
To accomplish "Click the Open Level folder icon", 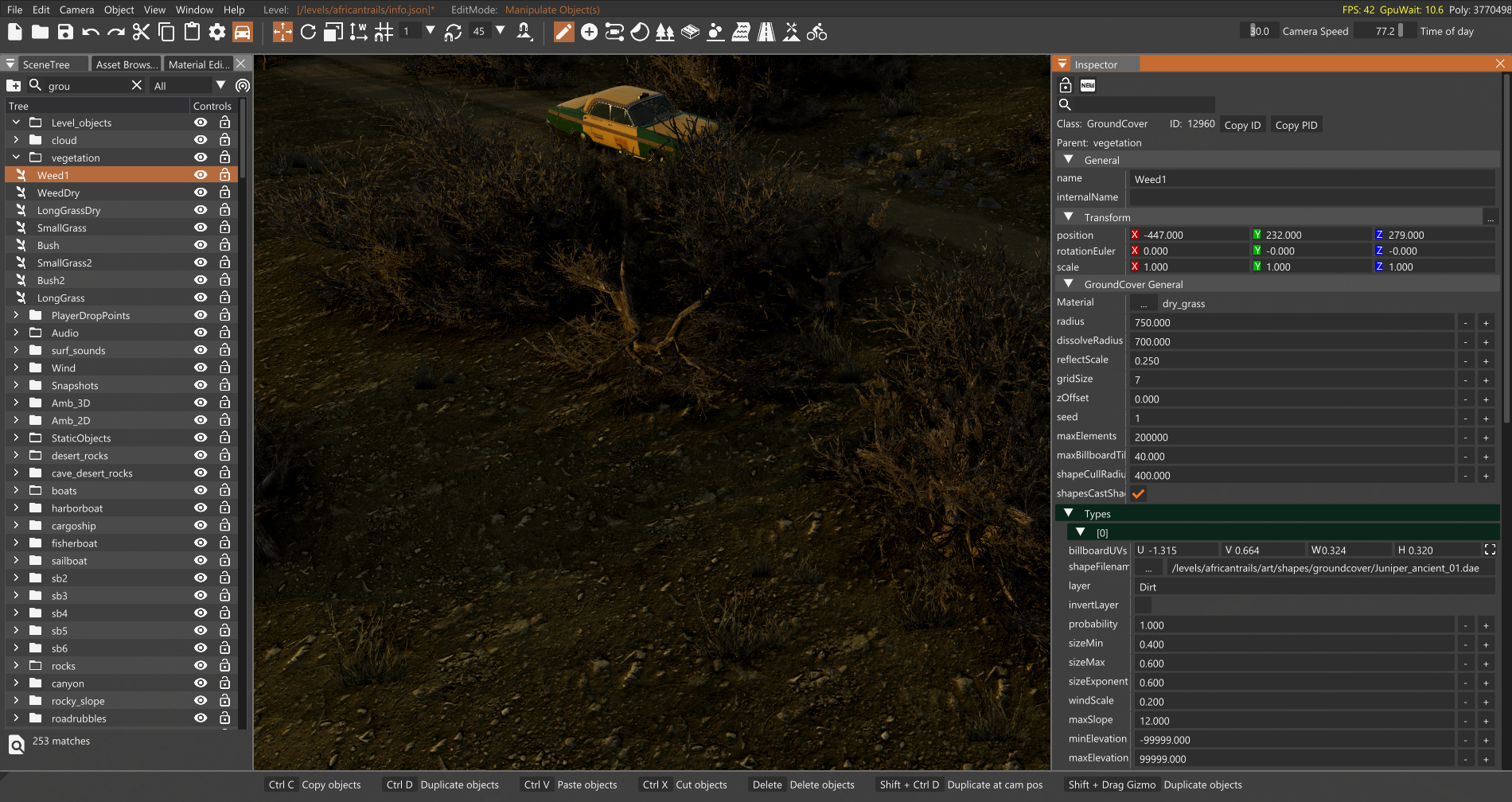I will 40,32.
